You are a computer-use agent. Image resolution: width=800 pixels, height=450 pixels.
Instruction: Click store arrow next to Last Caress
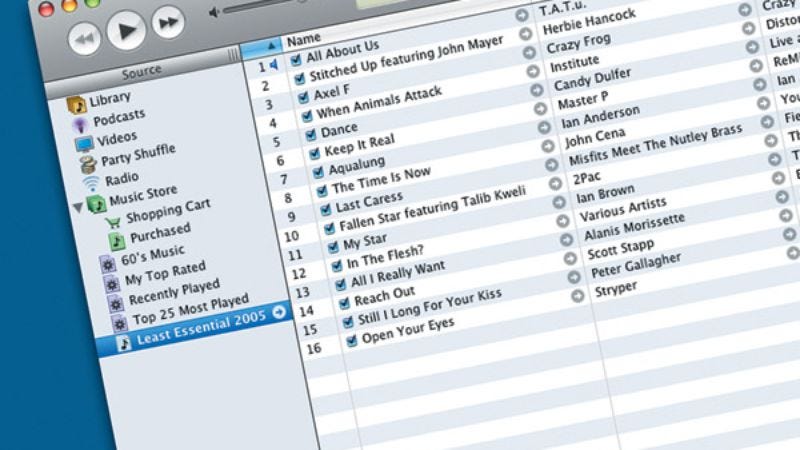click(552, 165)
